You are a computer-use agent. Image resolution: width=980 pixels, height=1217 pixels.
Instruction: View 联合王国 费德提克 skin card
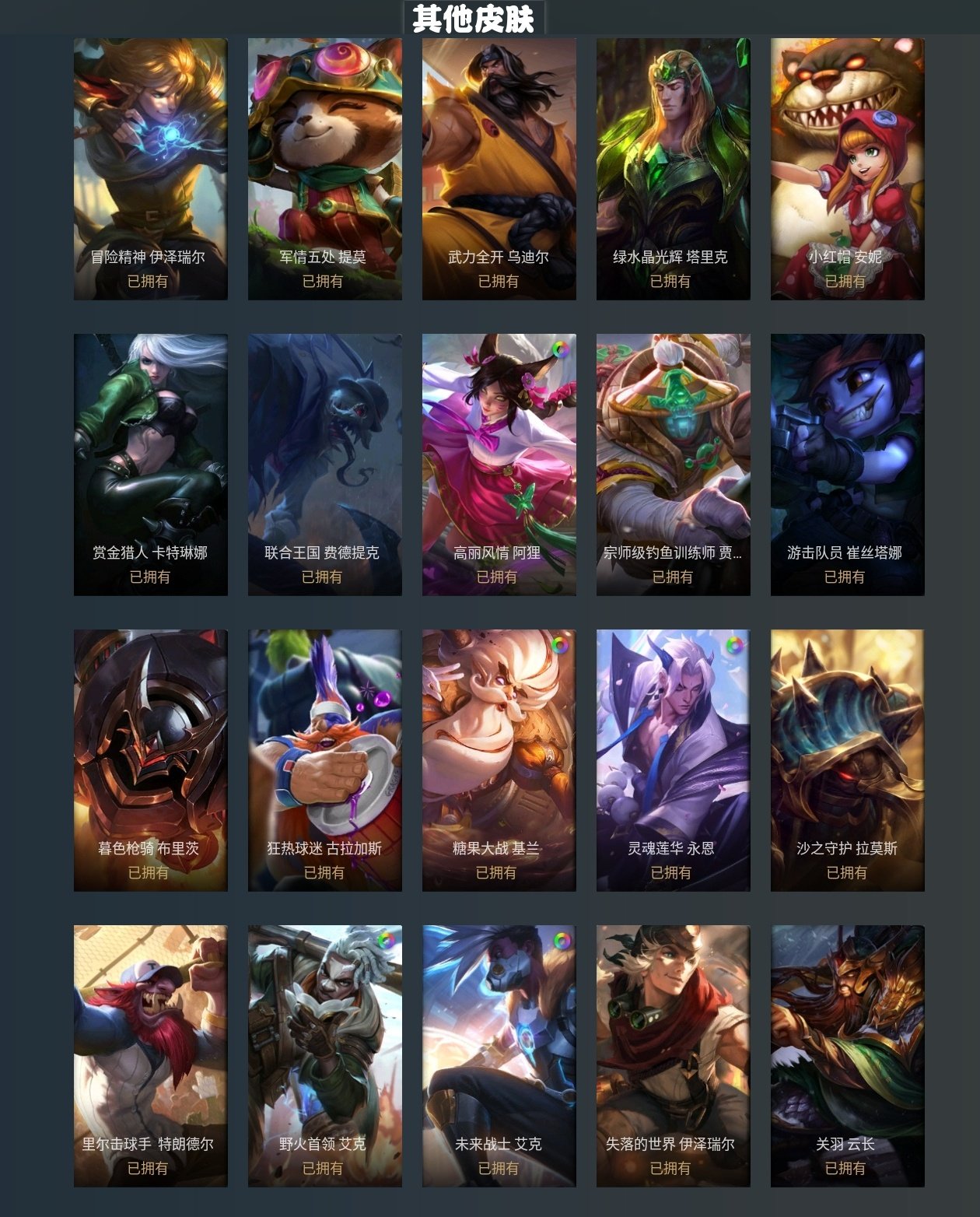tap(325, 465)
